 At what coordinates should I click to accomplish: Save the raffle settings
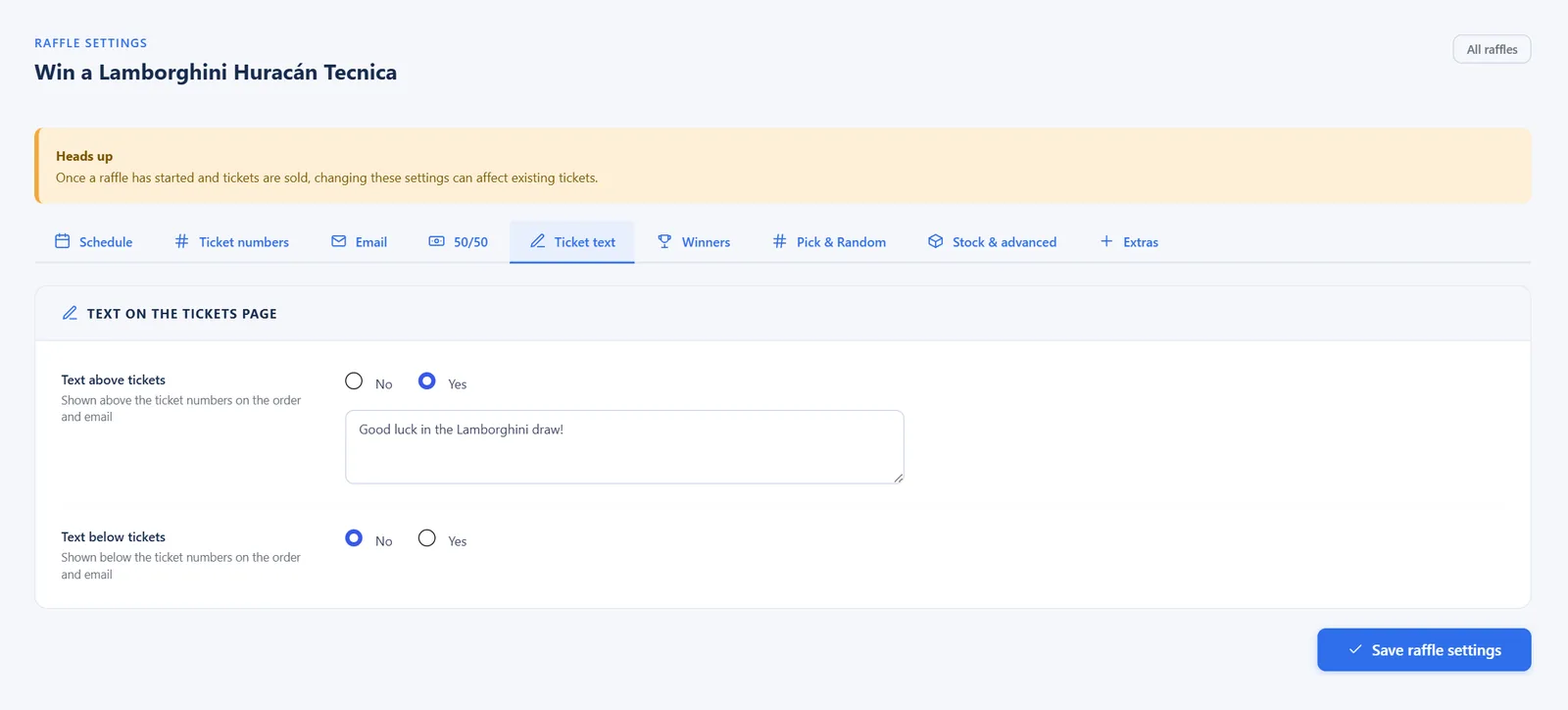point(1424,650)
